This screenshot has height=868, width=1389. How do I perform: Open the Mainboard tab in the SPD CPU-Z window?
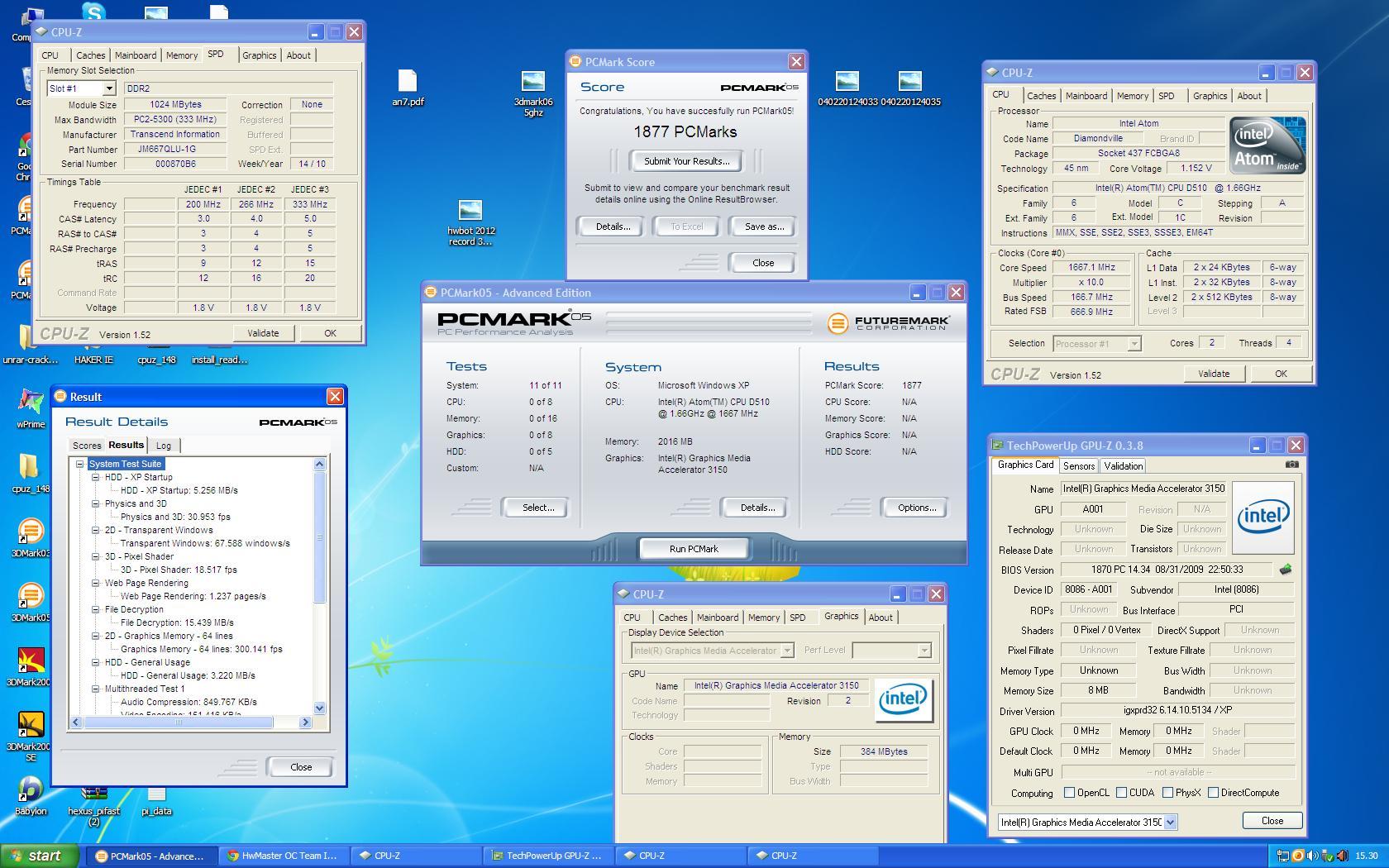[136, 55]
